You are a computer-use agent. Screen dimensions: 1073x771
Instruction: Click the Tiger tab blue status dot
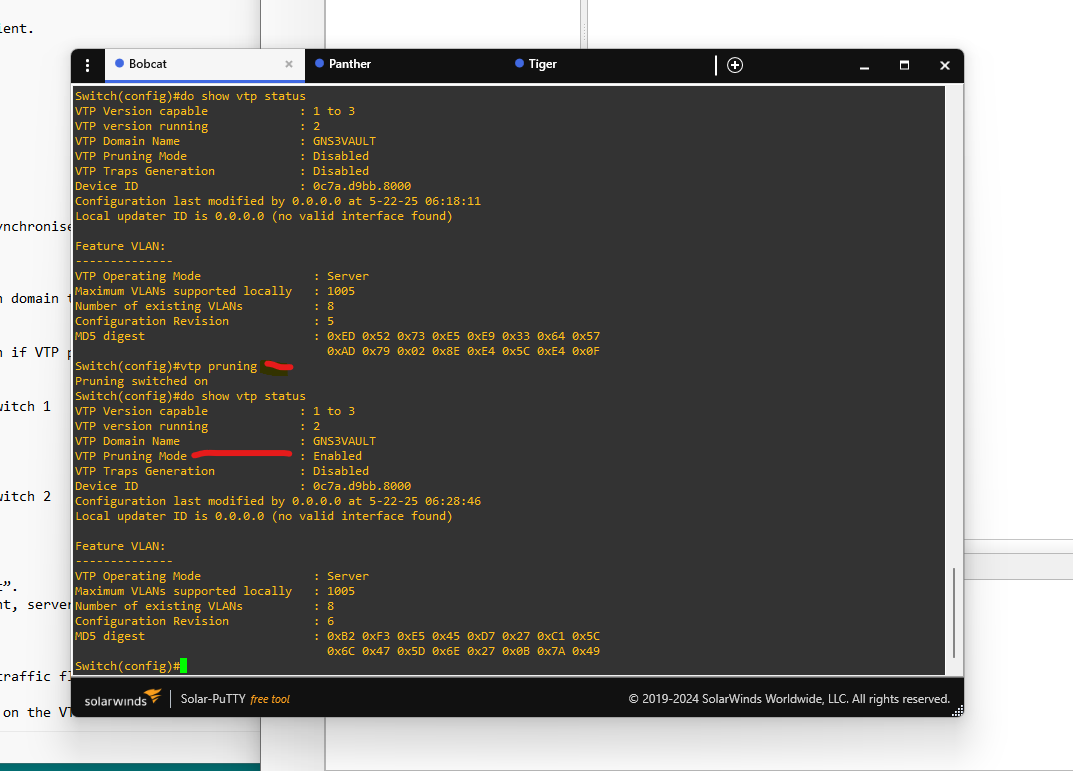click(519, 63)
